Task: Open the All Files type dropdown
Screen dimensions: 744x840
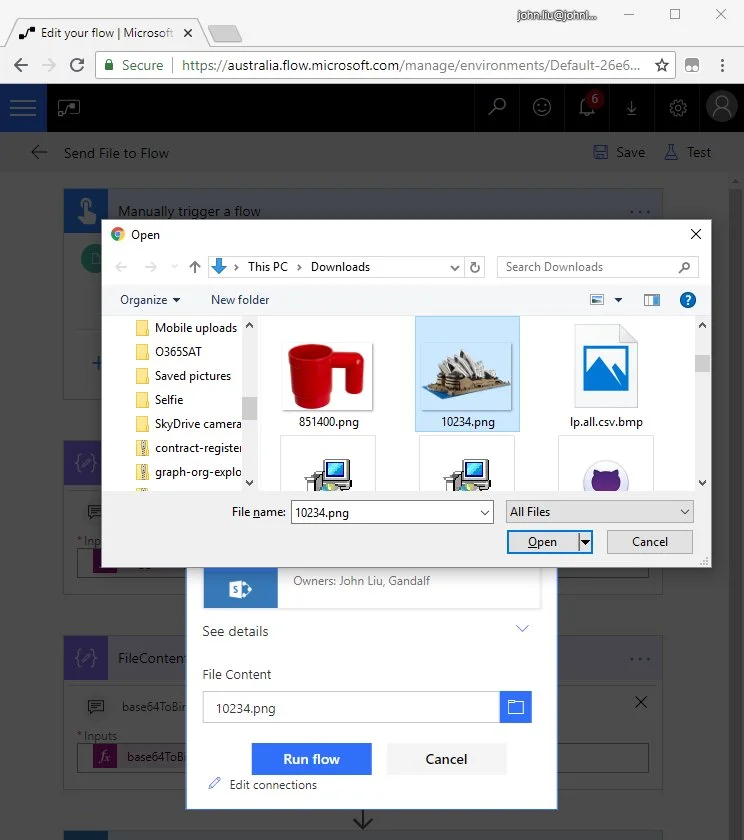Action: click(x=599, y=512)
